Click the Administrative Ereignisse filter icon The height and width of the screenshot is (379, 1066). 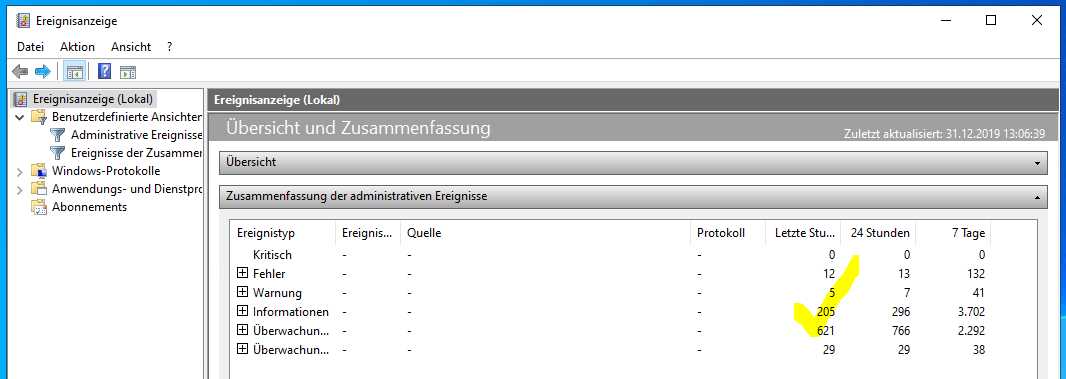tap(58, 135)
